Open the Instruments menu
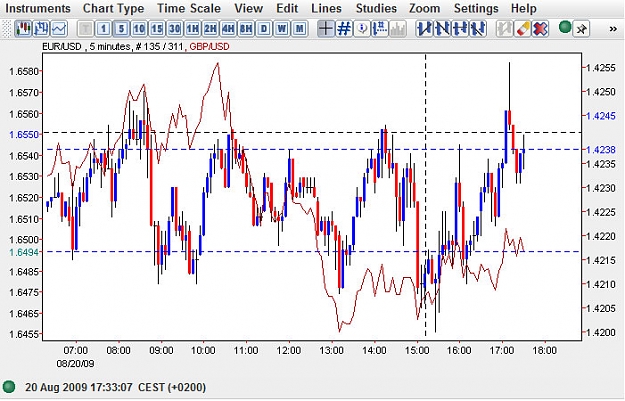This screenshot has height=401, width=625. point(38,8)
